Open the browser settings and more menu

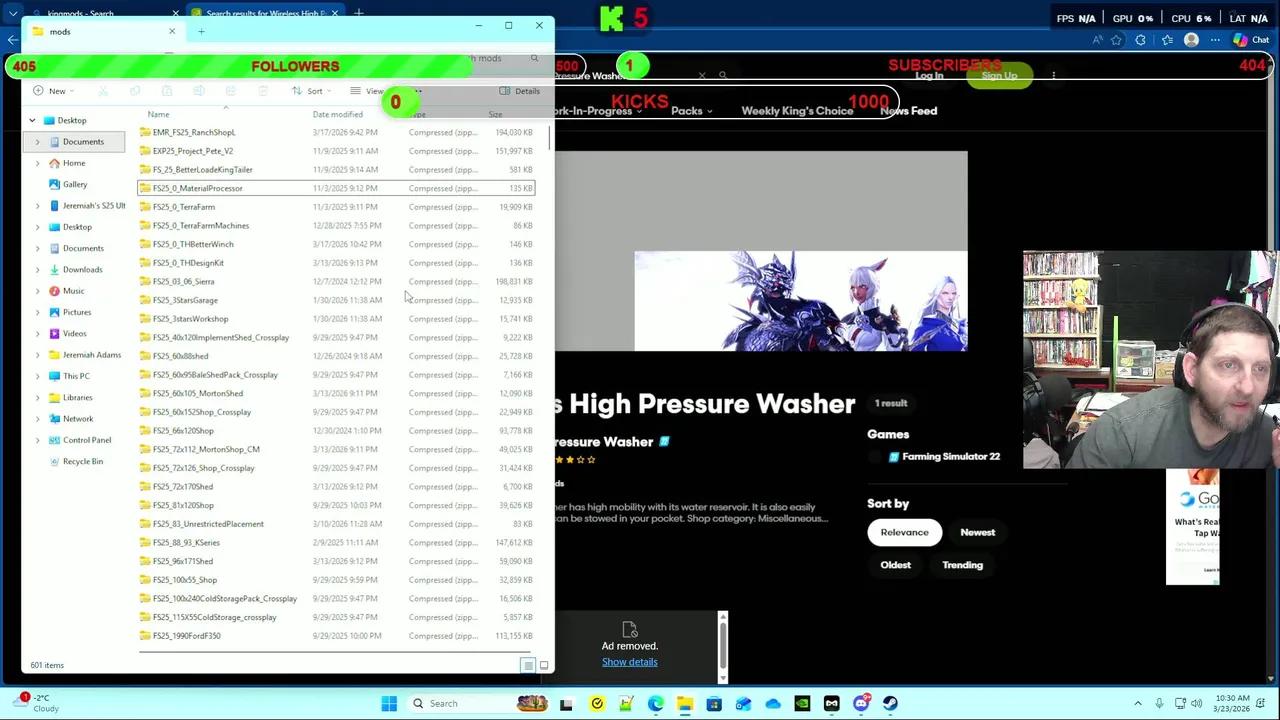coord(1215,40)
